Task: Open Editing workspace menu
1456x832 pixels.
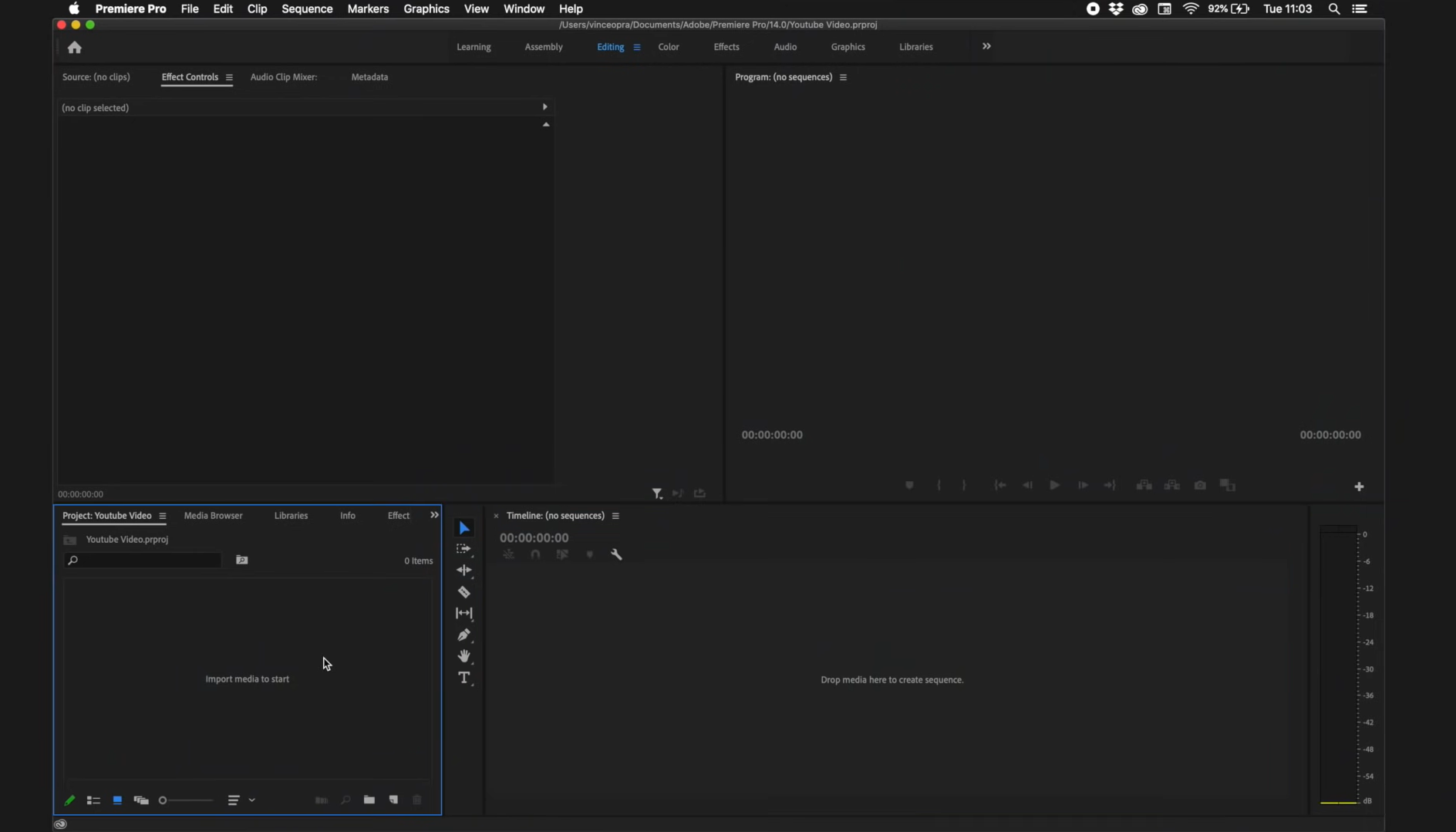Action: 637,47
